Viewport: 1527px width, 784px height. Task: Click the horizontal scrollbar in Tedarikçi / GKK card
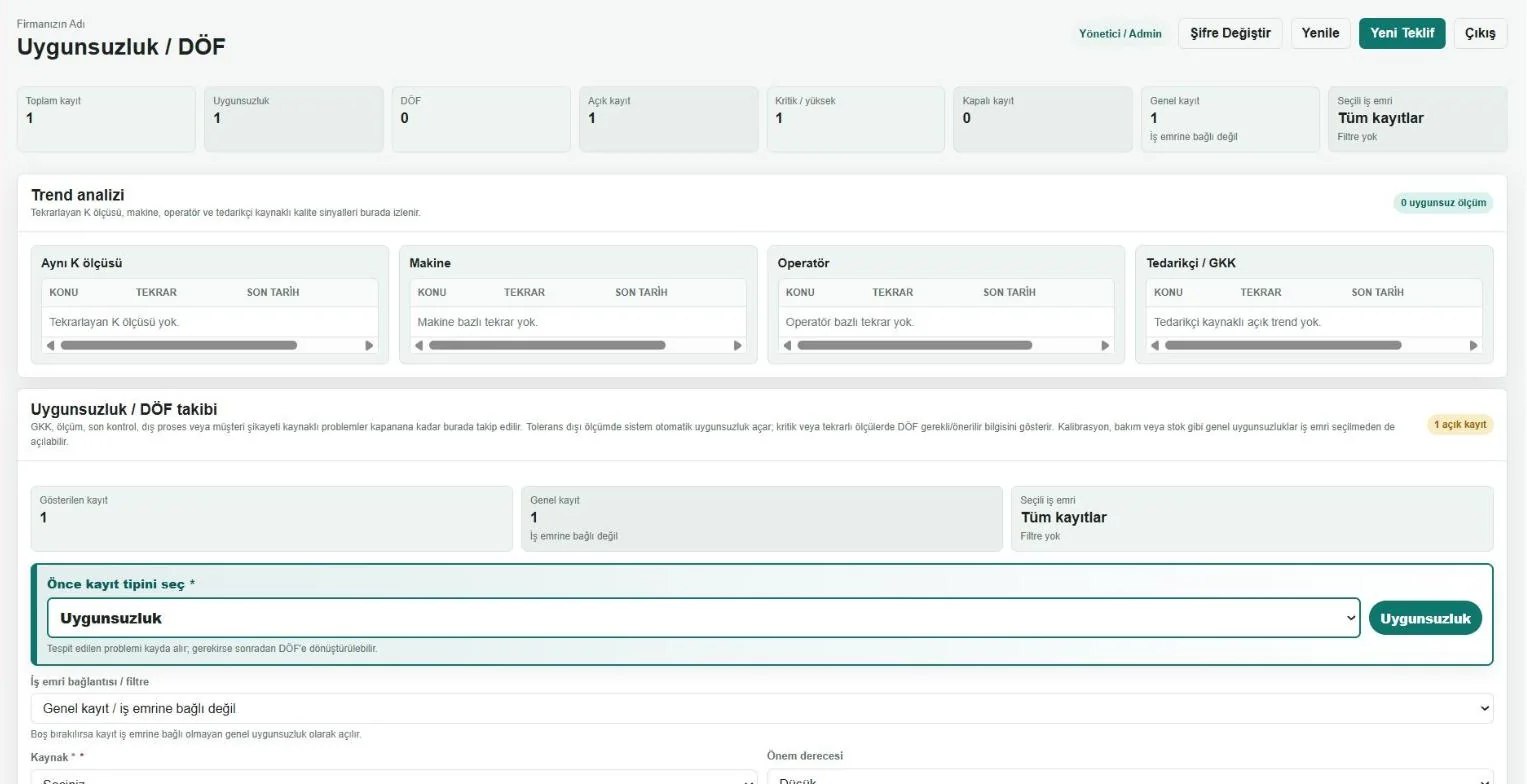pos(1283,346)
